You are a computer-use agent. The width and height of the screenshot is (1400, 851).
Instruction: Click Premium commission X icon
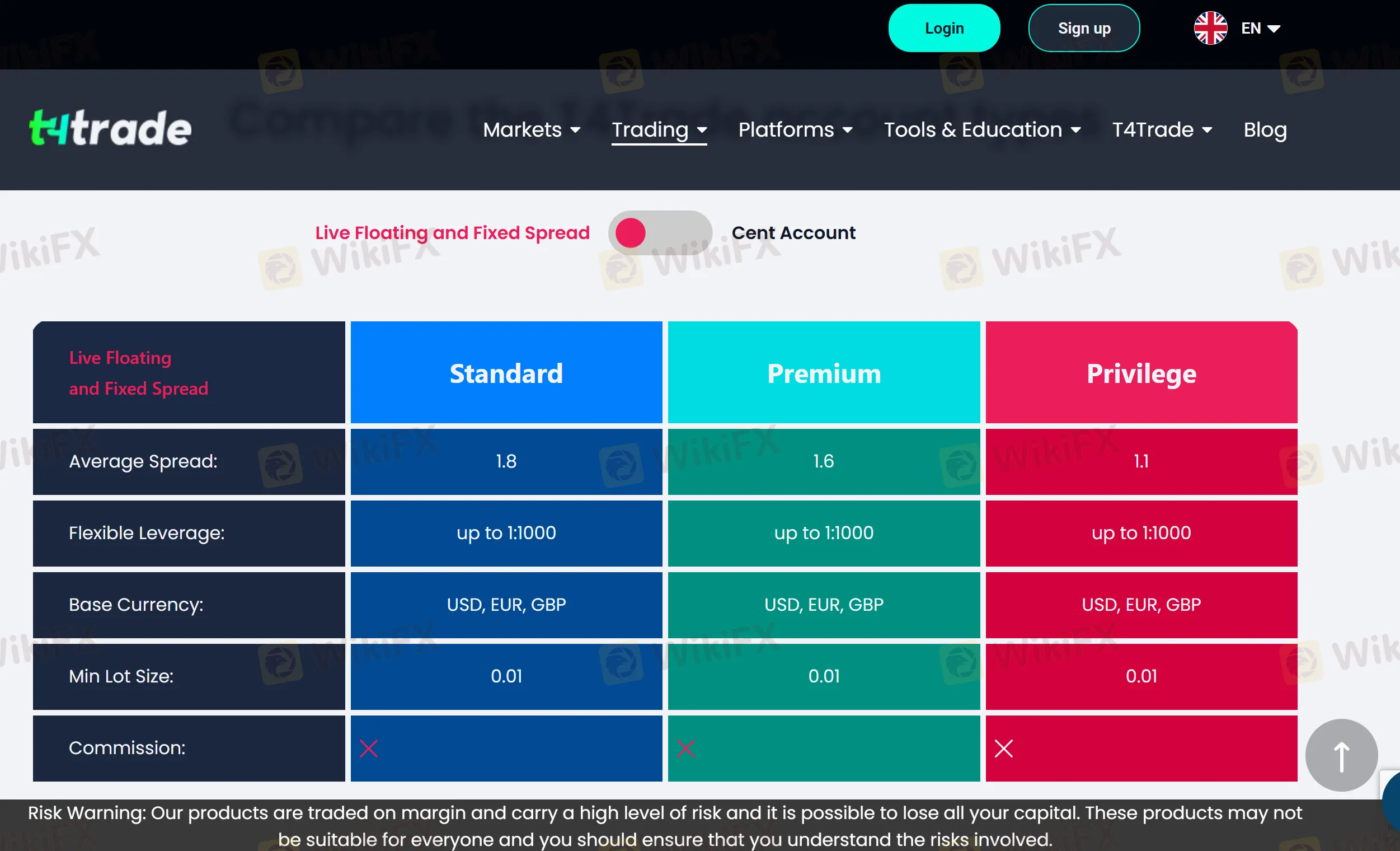[686, 749]
